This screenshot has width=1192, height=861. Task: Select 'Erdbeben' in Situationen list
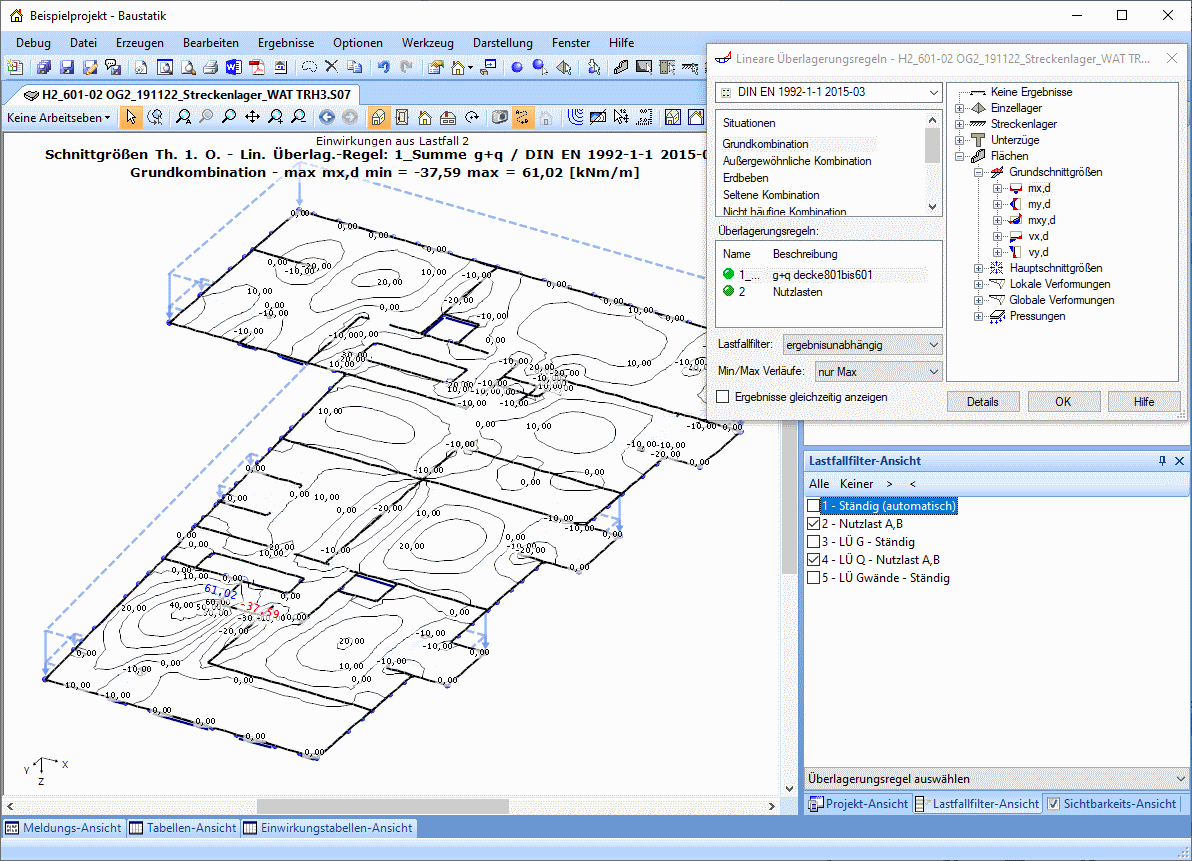745,178
